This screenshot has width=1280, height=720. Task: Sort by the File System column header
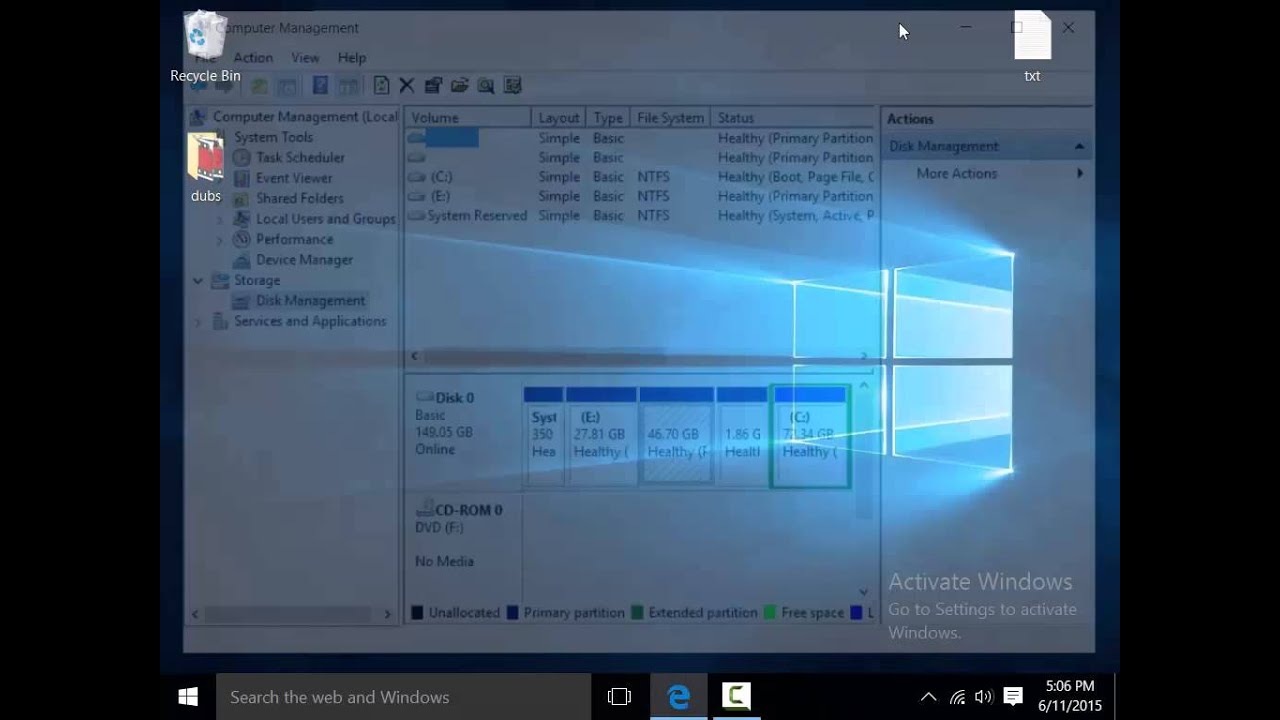[670, 118]
